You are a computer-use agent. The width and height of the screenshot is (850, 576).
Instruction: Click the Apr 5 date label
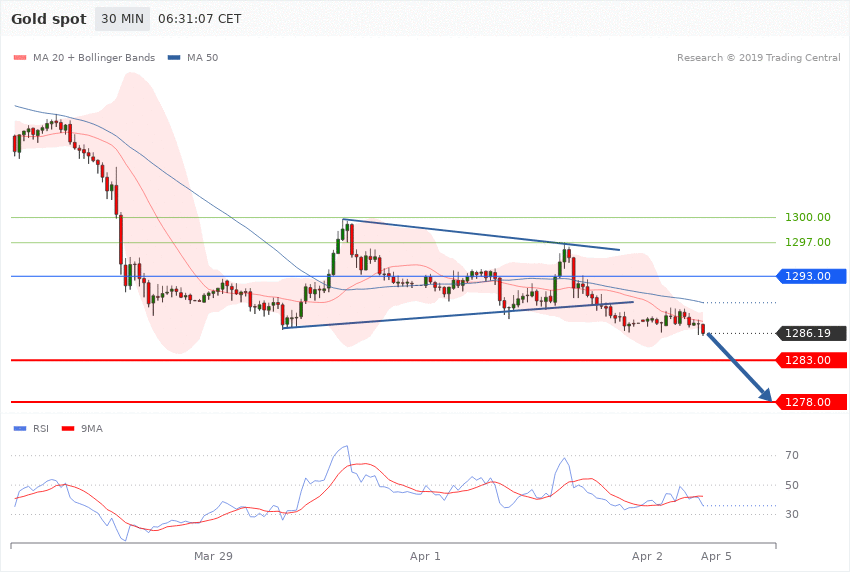[716, 556]
